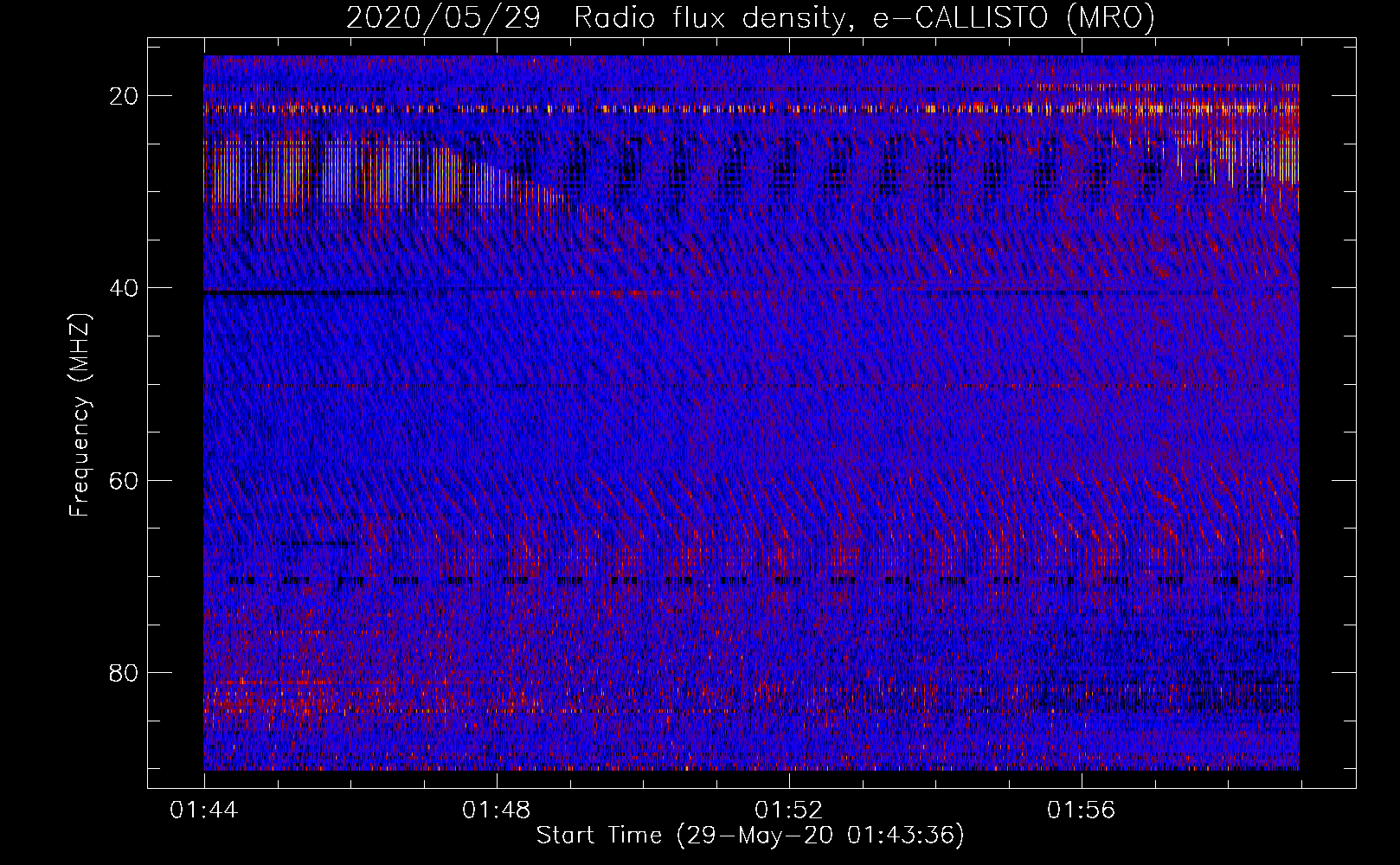Click the '01:44' time tick label

pyautogui.click(x=204, y=811)
